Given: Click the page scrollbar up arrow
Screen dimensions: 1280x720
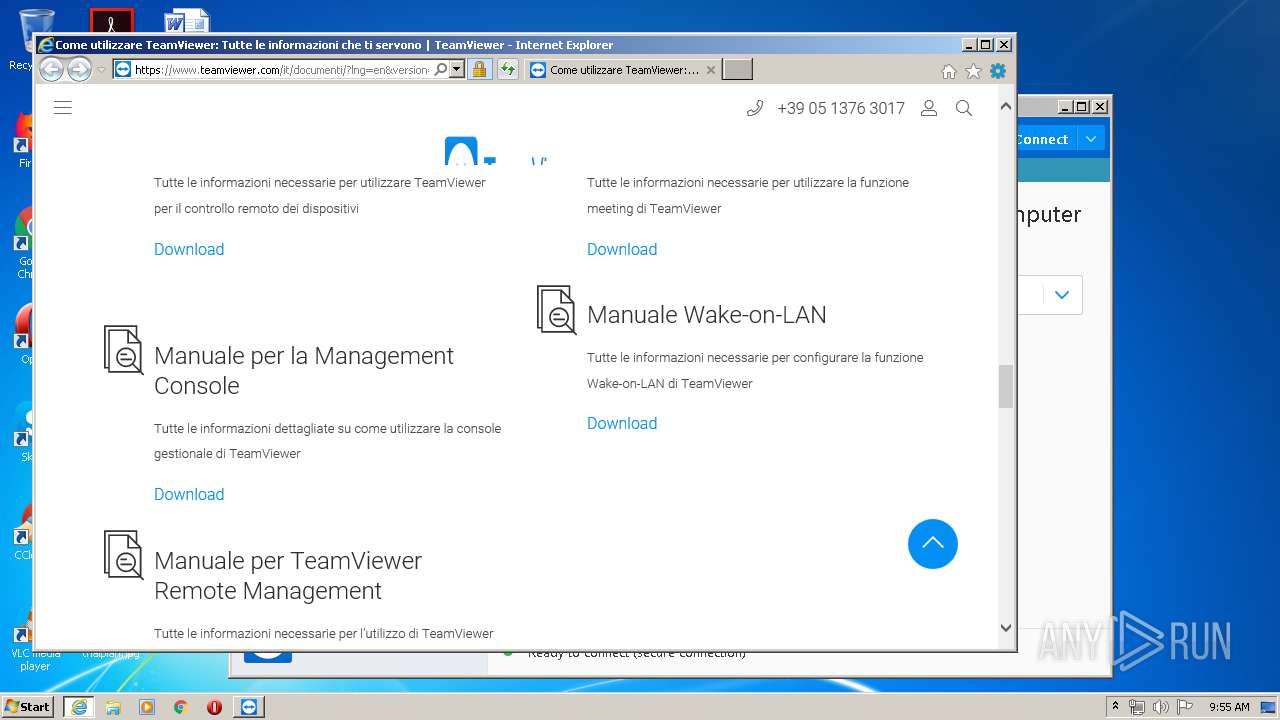Looking at the screenshot, I should click(1006, 106).
